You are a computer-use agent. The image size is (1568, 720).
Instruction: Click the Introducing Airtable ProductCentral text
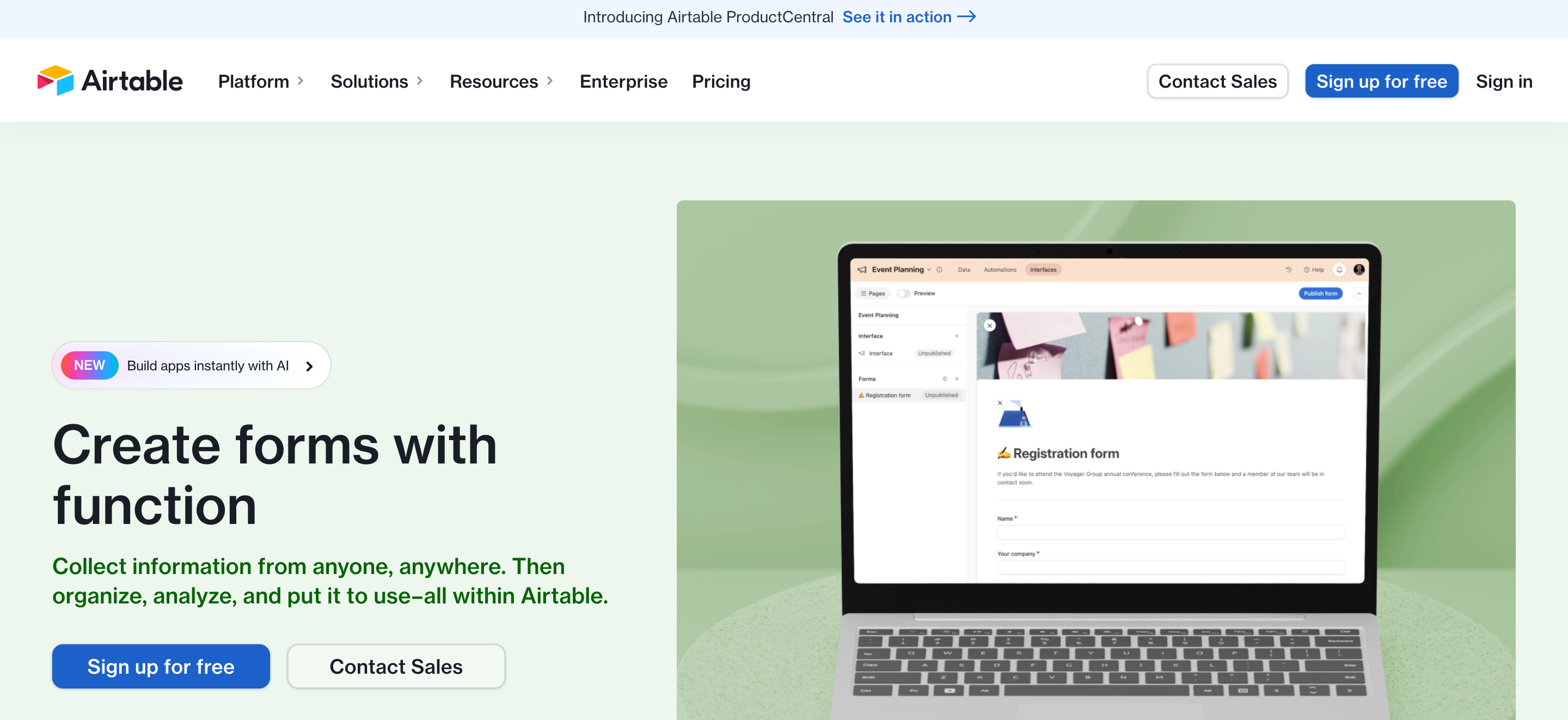tap(708, 17)
